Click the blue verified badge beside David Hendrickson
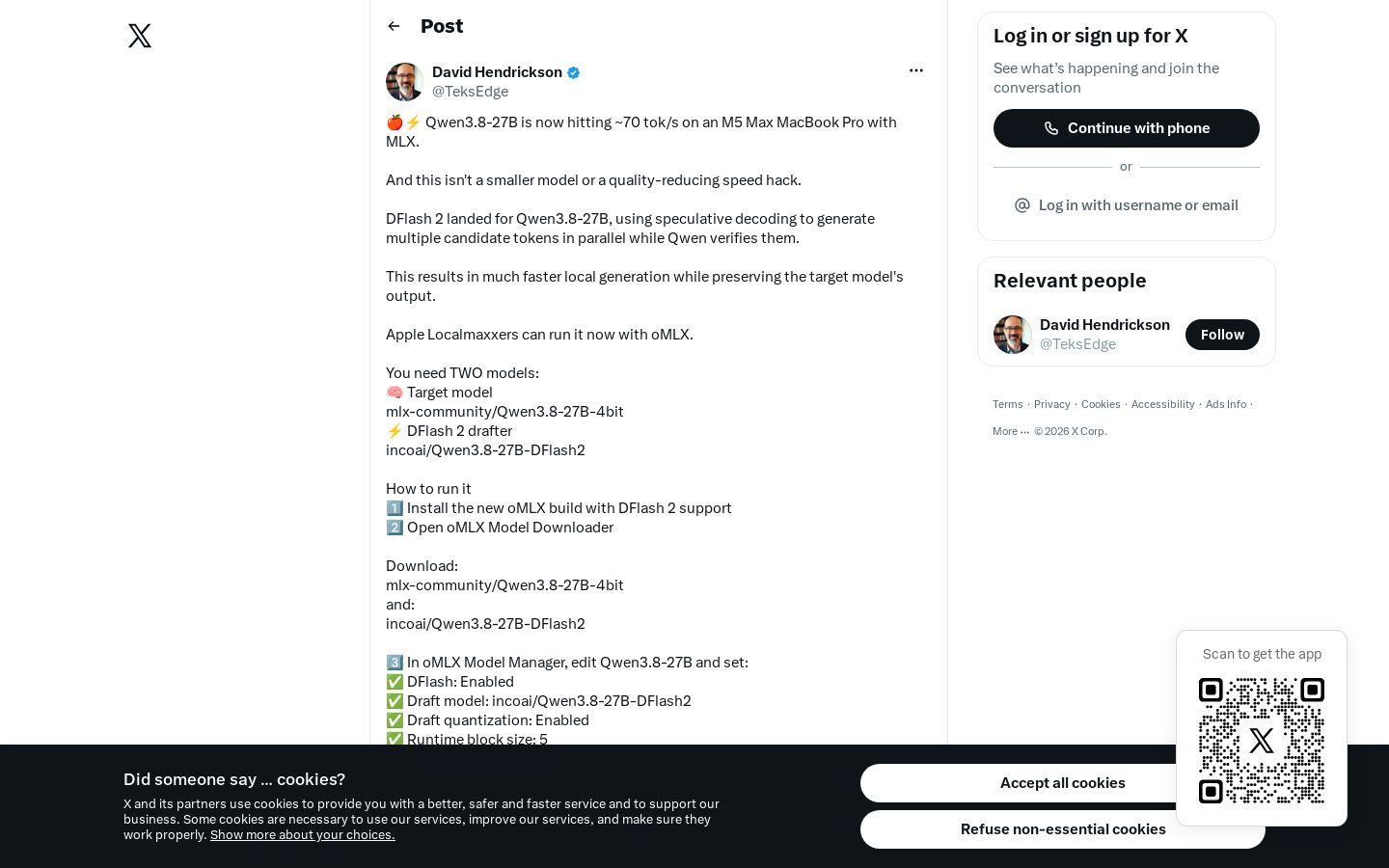 pyautogui.click(x=574, y=72)
